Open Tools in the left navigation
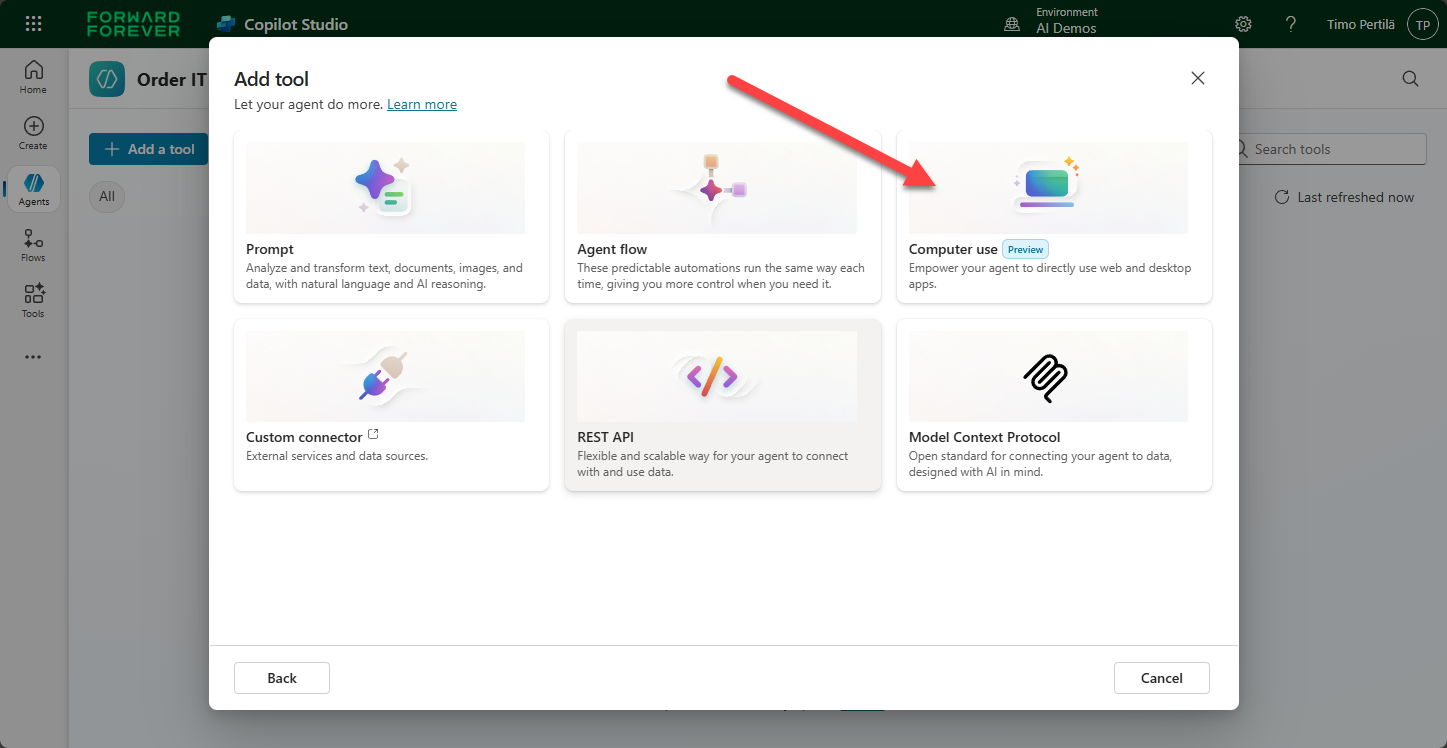This screenshot has height=748, width=1447. point(33,301)
